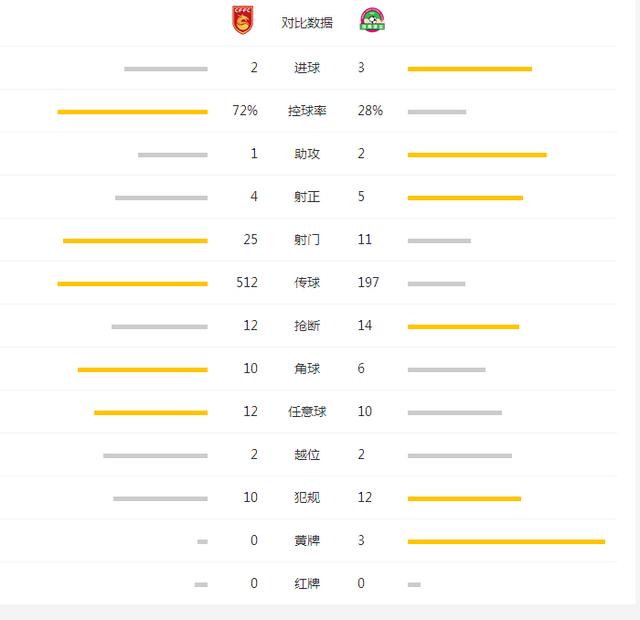The image size is (640, 620).
Task: Click the 512 passes value
Action: 247,282
